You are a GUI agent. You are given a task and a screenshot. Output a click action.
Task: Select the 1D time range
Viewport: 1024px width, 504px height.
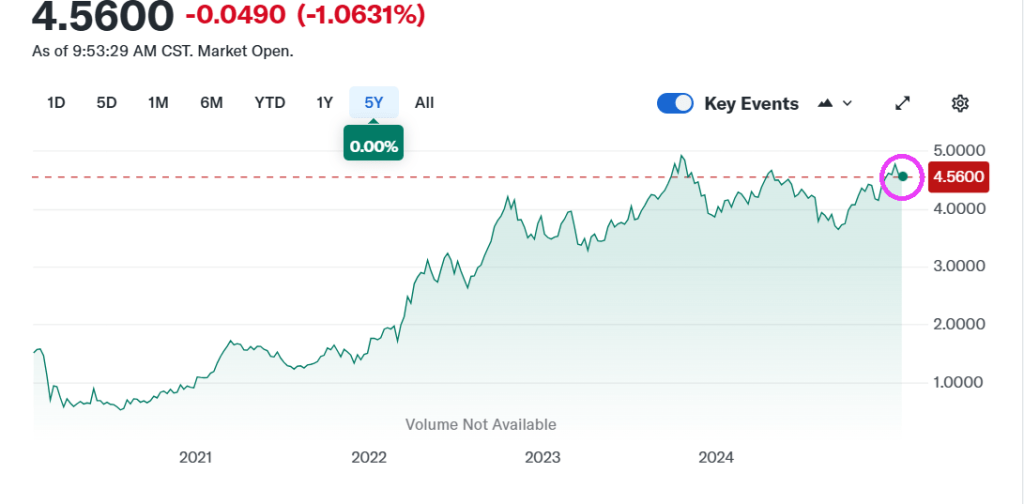pos(56,102)
